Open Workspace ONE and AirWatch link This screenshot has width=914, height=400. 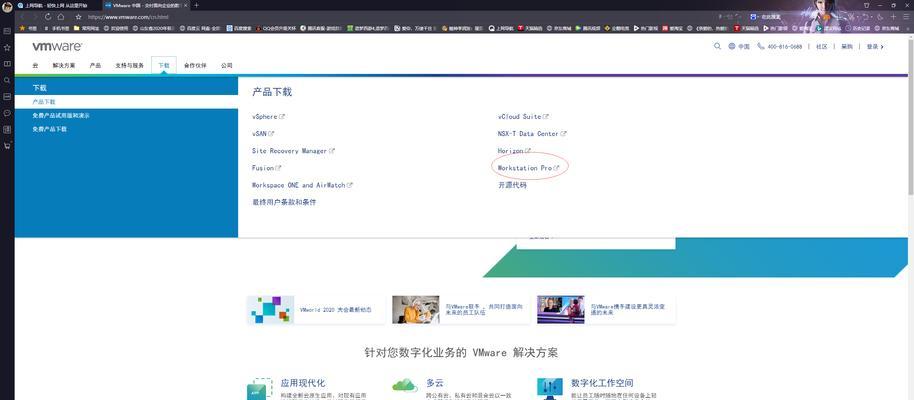pyautogui.click(x=302, y=185)
